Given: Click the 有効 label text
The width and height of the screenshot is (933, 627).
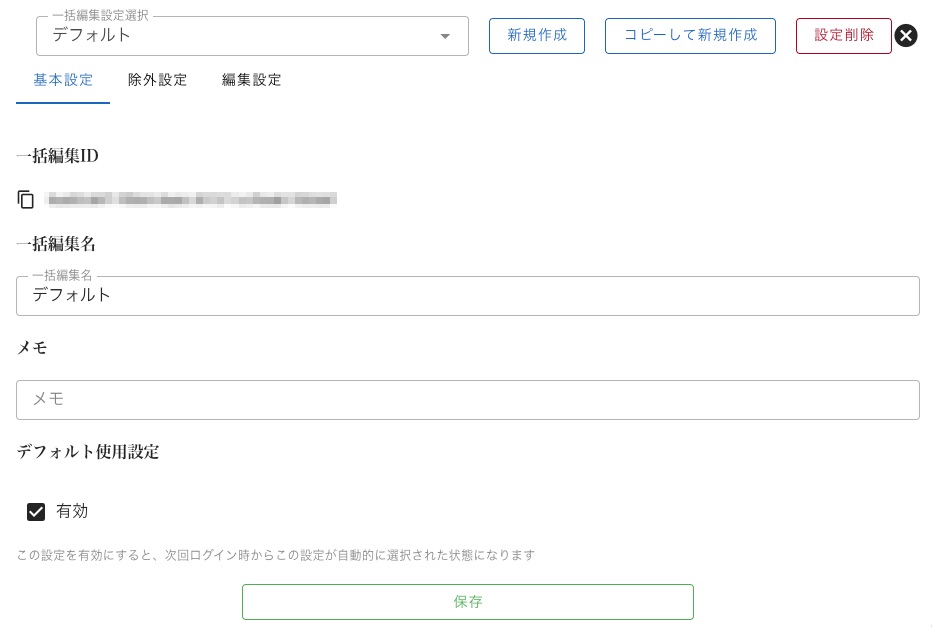Looking at the screenshot, I should (x=72, y=511).
